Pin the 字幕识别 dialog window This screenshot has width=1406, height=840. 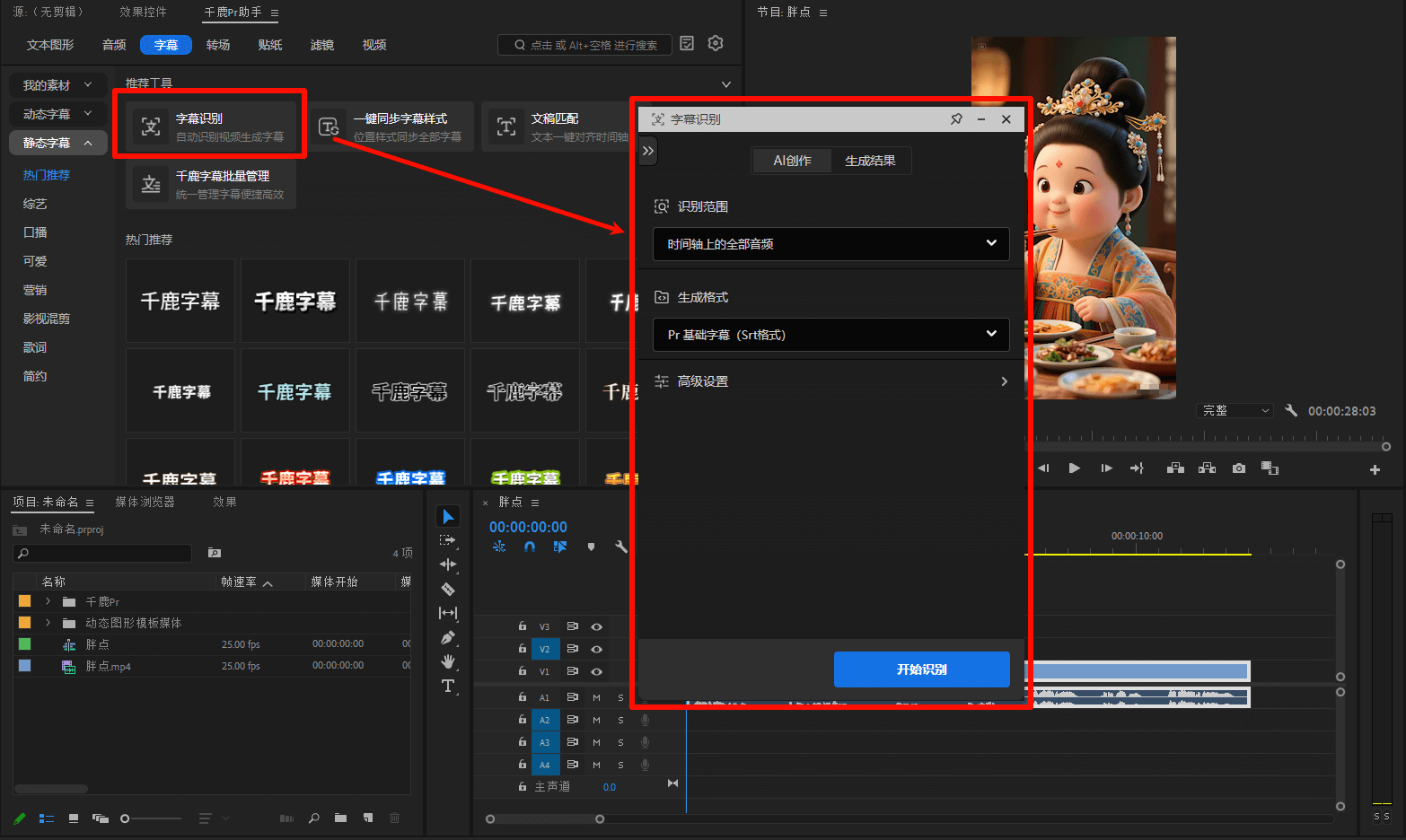(956, 119)
